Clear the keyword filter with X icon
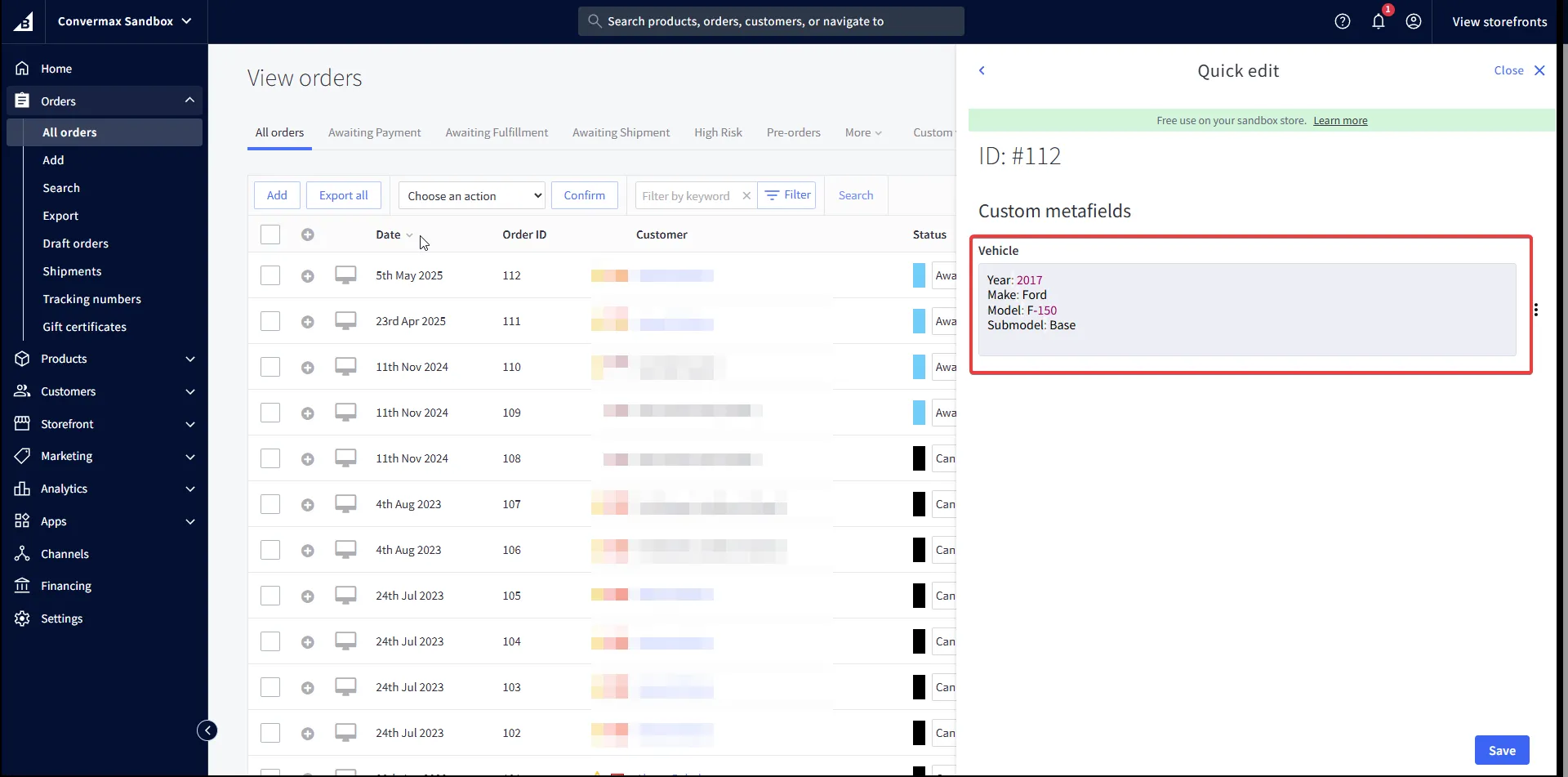Viewport: 1568px width, 777px height. [746, 196]
